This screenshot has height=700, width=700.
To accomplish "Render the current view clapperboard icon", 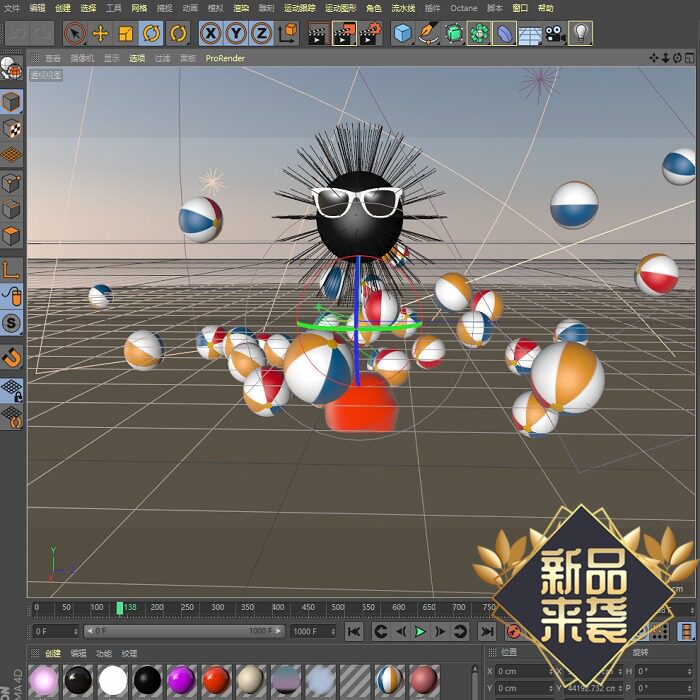I will coord(319,33).
